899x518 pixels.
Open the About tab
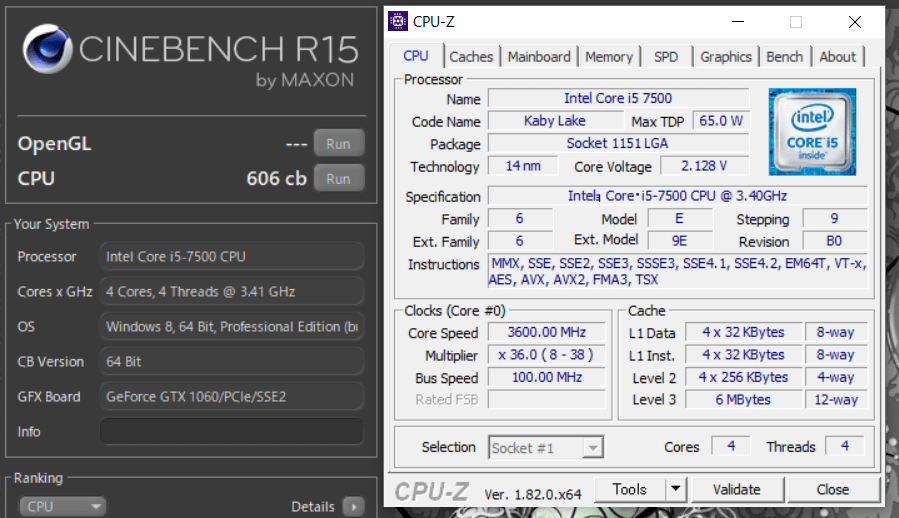(x=837, y=57)
